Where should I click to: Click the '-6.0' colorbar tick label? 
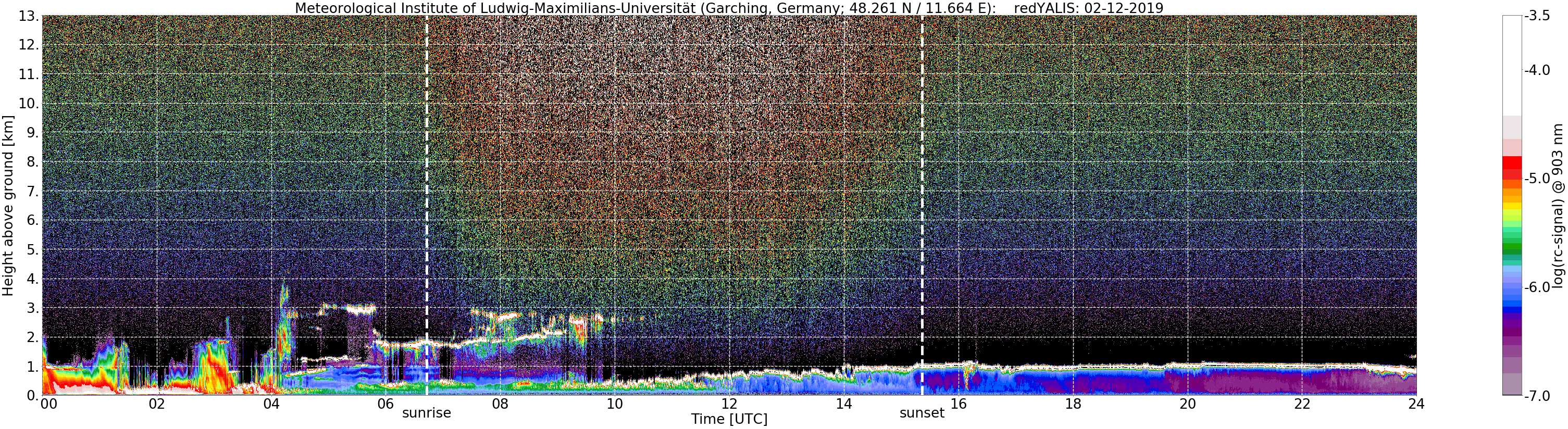[1537, 287]
